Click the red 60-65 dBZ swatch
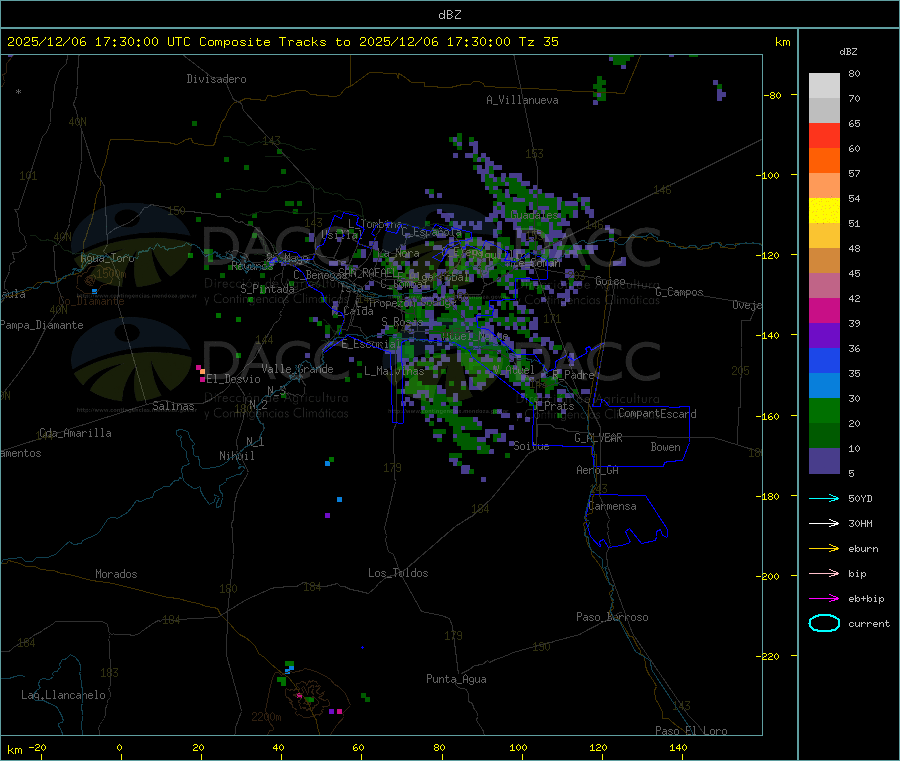Screen dimensions: 900x761 coord(824,136)
